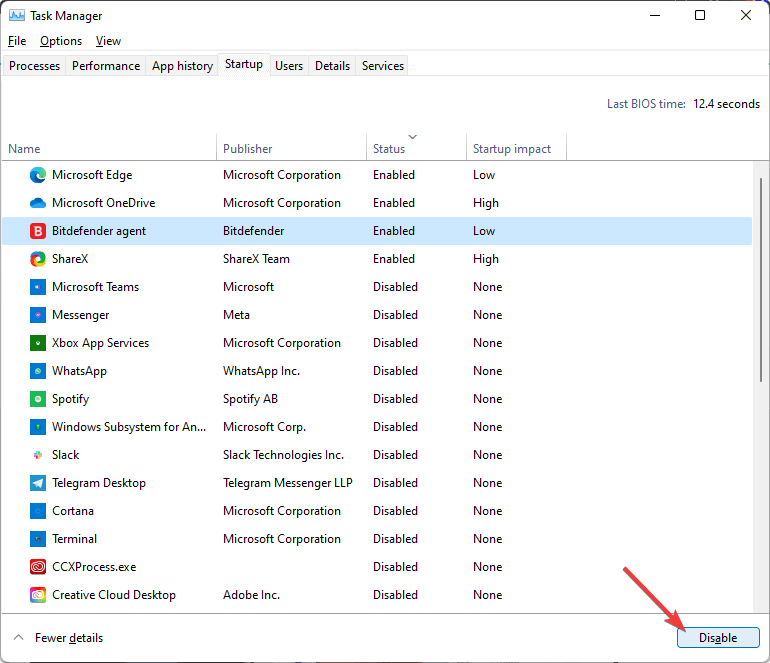Click the CCXProcess.exe icon
This screenshot has height=663, width=770.
click(38, 567)
